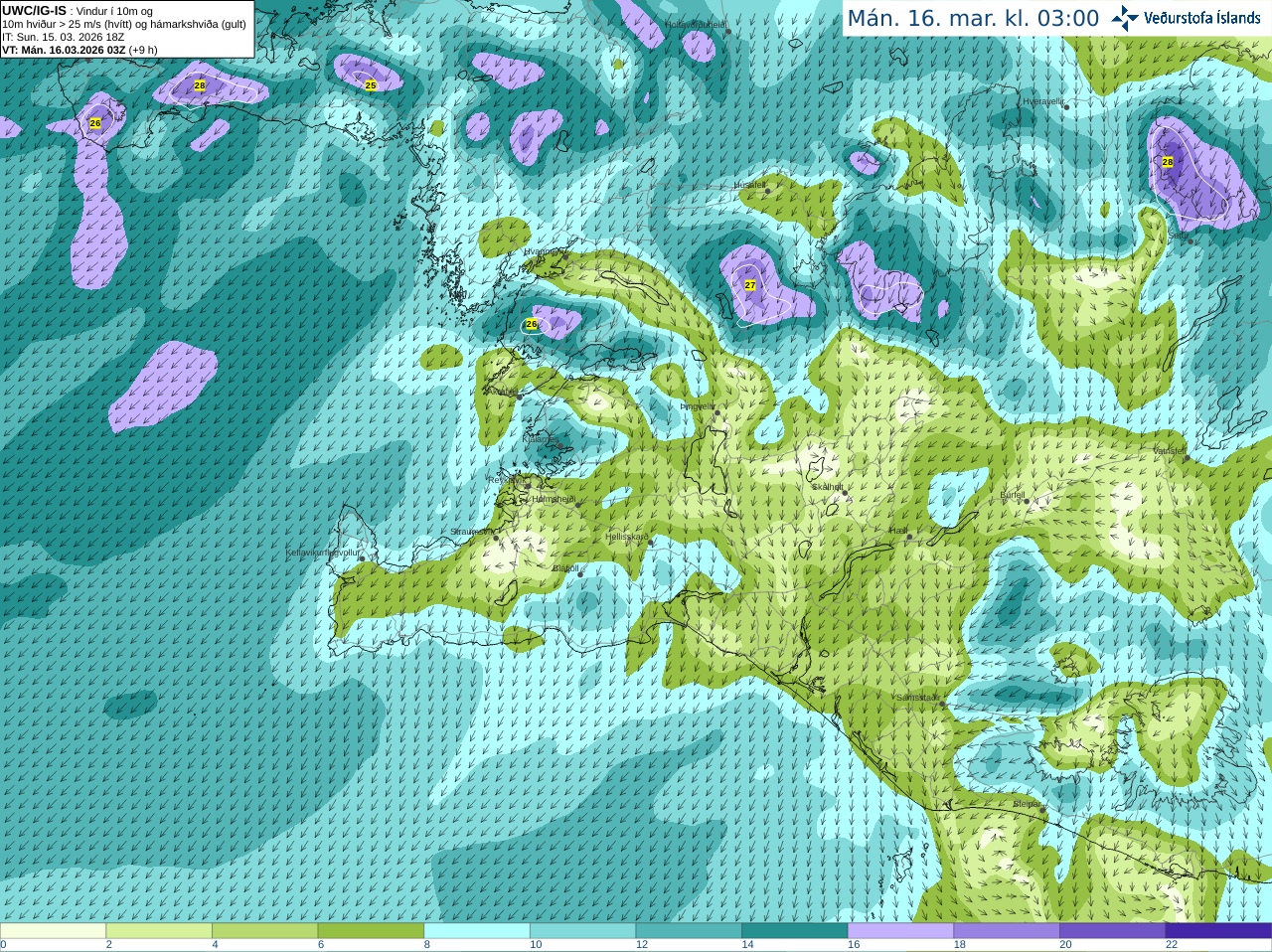Click the Bláfjöll station label
Image resolution: width=1272 pixels, height=952 pixels.
565,568
